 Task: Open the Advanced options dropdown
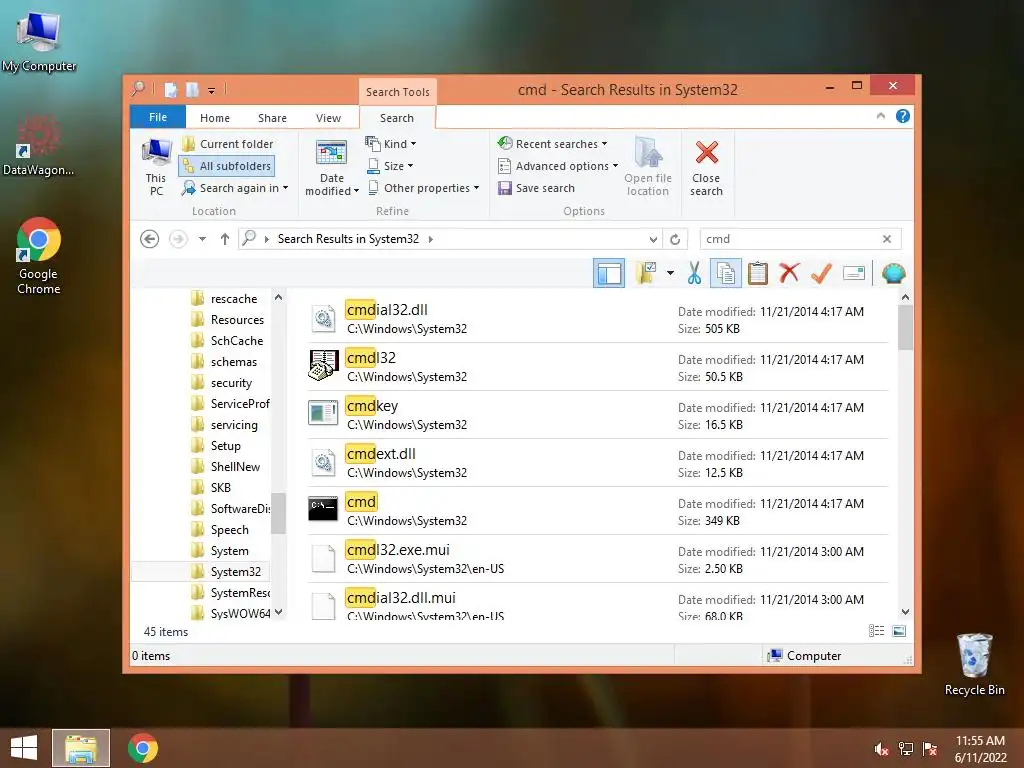(558, 166)
